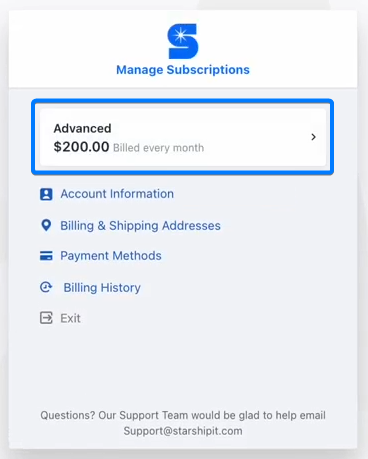The image size is (368, 459).
Task: Click the Manage Subscriptions heading
Action: pyautogui.click(x=183, y=70)
